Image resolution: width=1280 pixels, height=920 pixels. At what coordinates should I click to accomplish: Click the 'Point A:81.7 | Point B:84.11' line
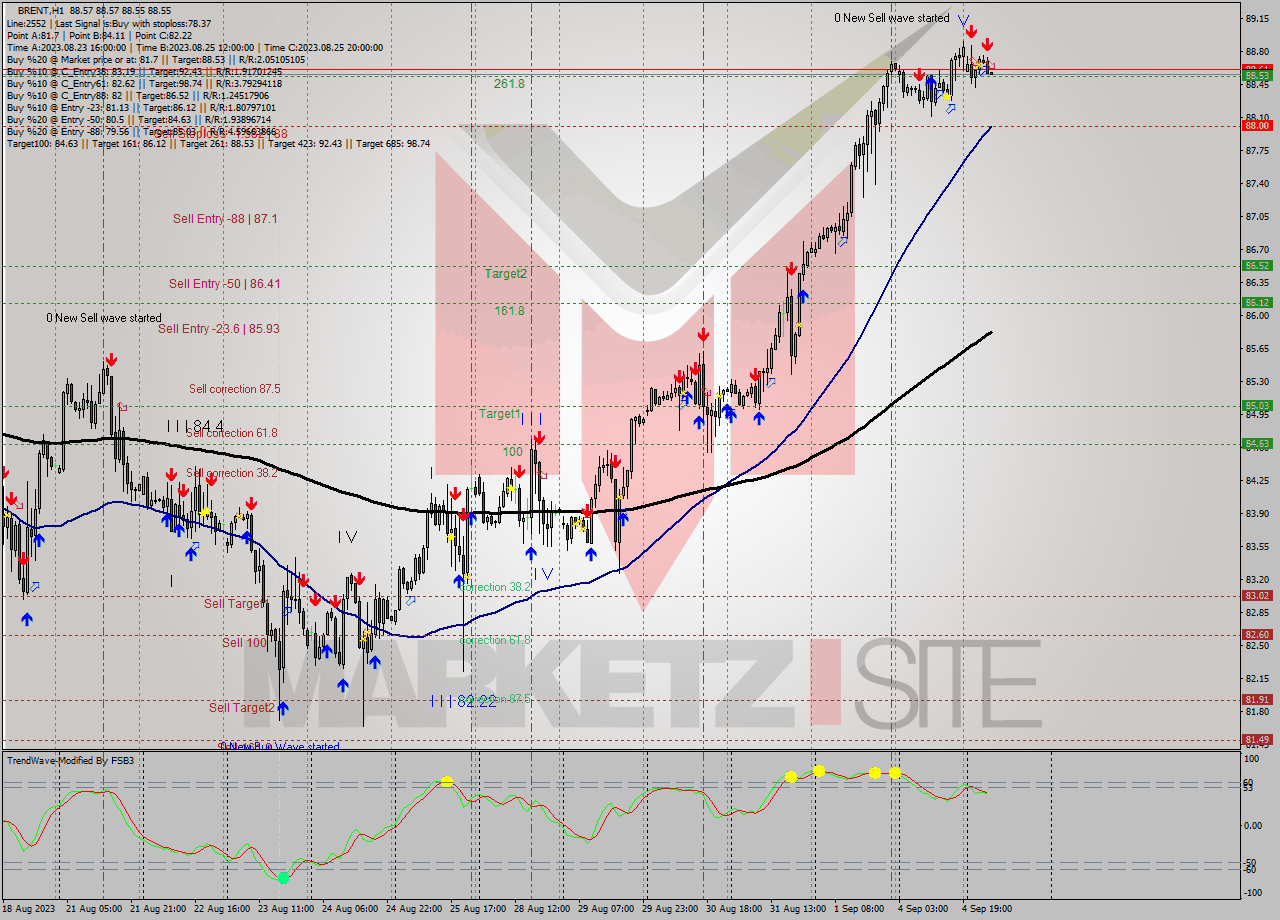click(68, 35)
